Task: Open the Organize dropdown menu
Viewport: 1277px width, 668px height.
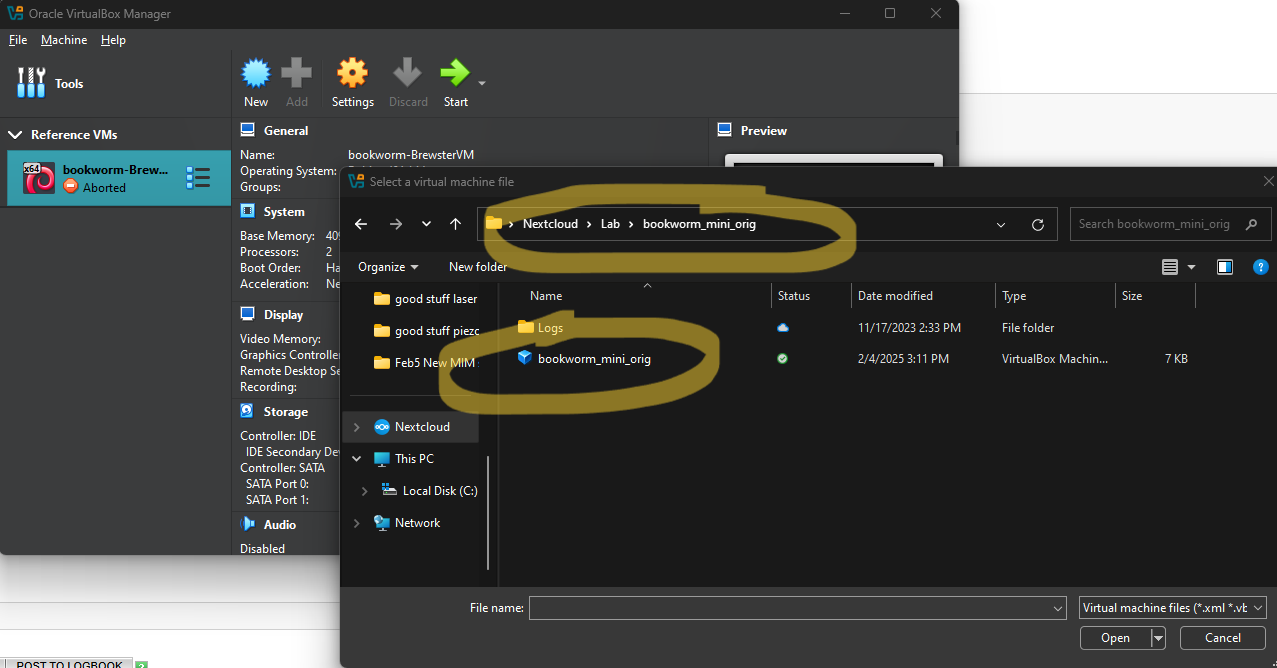Action: (x=388, y=267)
